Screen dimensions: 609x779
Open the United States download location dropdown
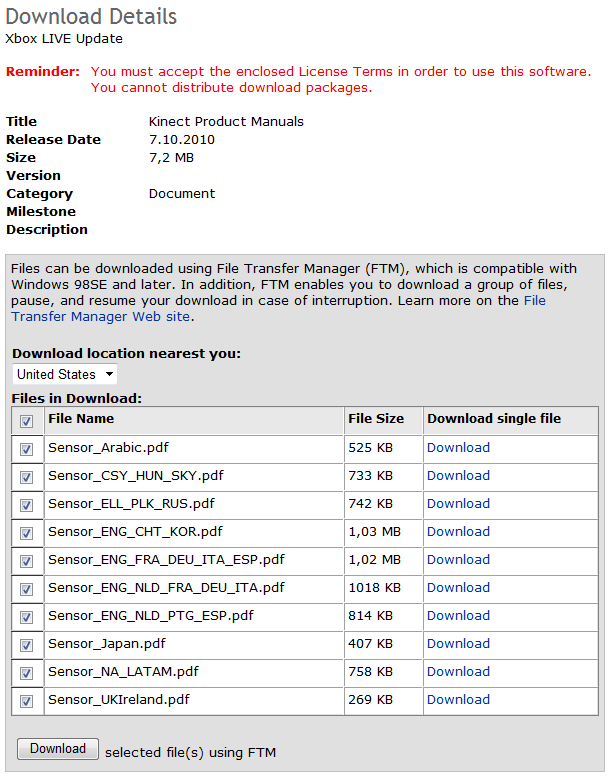point(65,374)
